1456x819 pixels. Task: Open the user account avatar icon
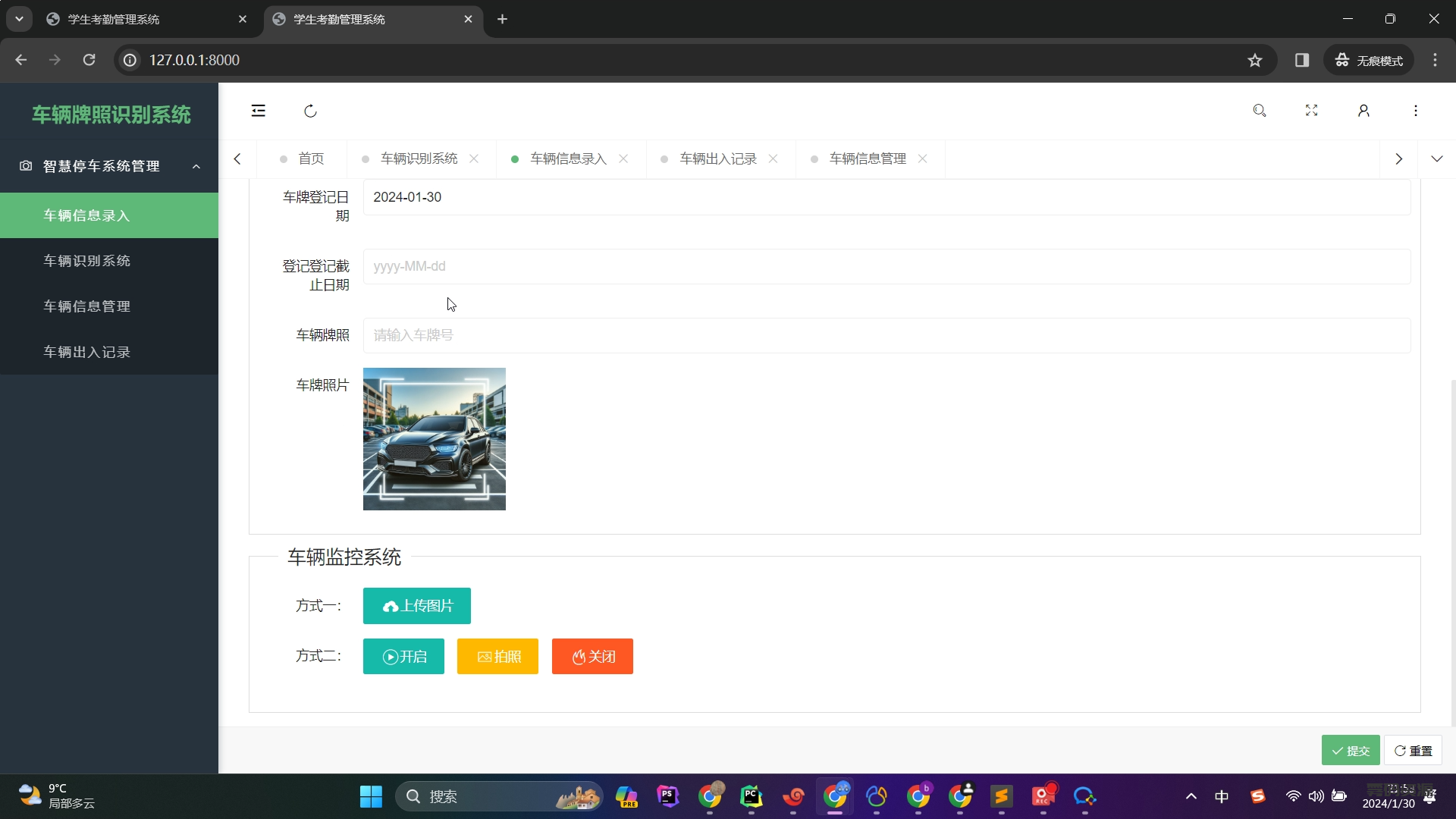(1363, 110)
